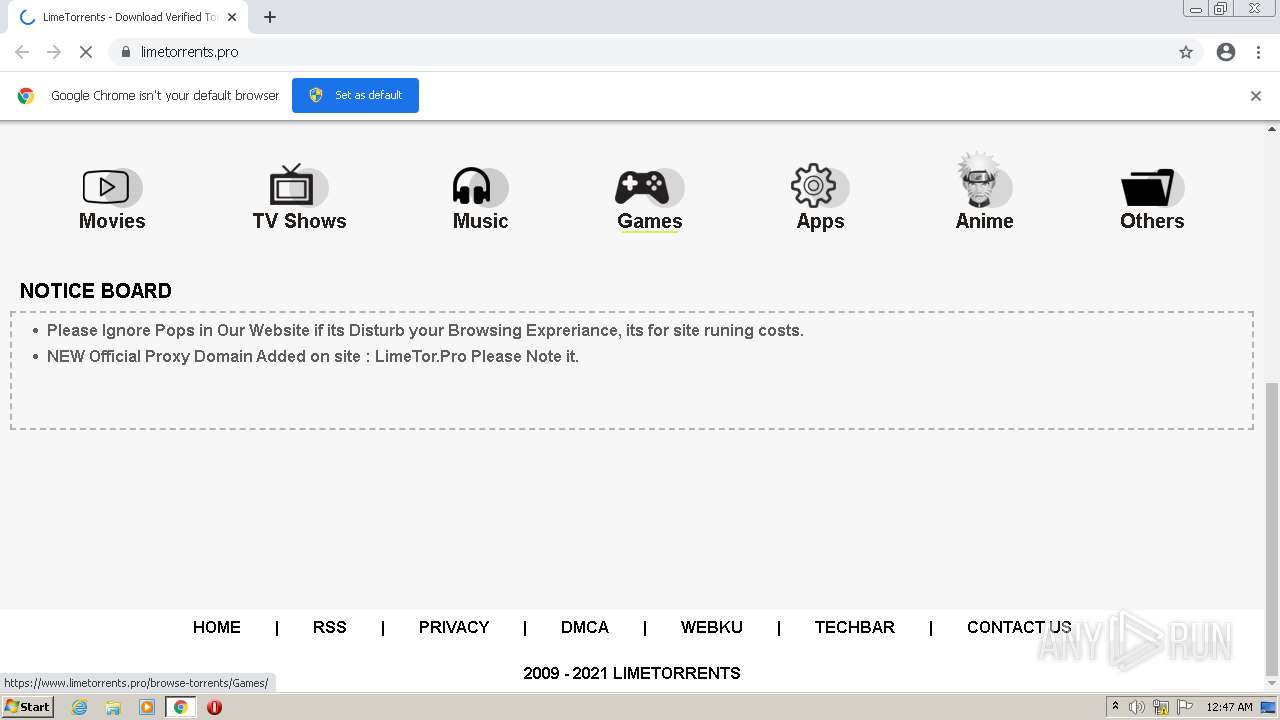Image resolution: width=1280 pixels, height=720 pixels.
Task: Click the Apps text label
Action: point(820,221)
